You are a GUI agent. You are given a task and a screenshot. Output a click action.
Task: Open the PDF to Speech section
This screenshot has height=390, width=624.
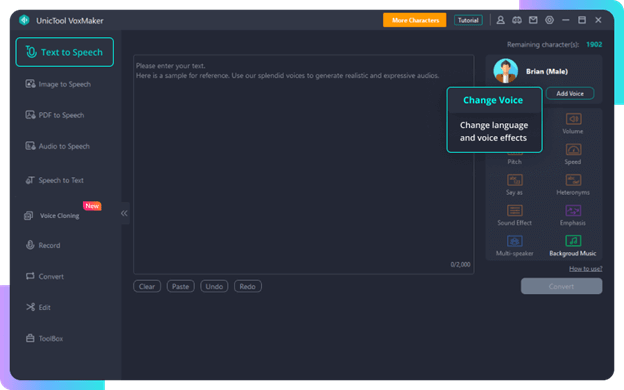pos(55,115)
